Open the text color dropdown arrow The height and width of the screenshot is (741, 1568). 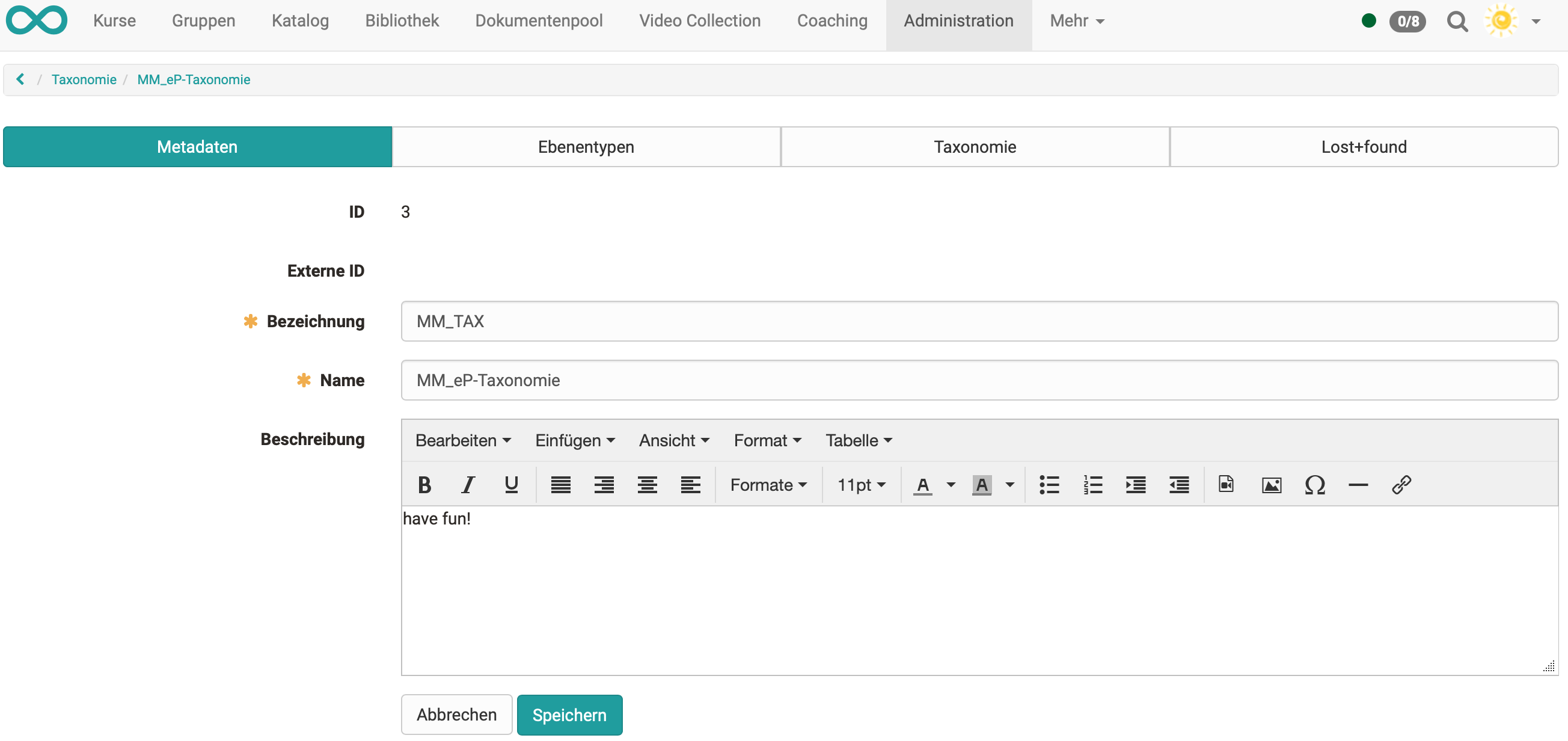point(951,485)
